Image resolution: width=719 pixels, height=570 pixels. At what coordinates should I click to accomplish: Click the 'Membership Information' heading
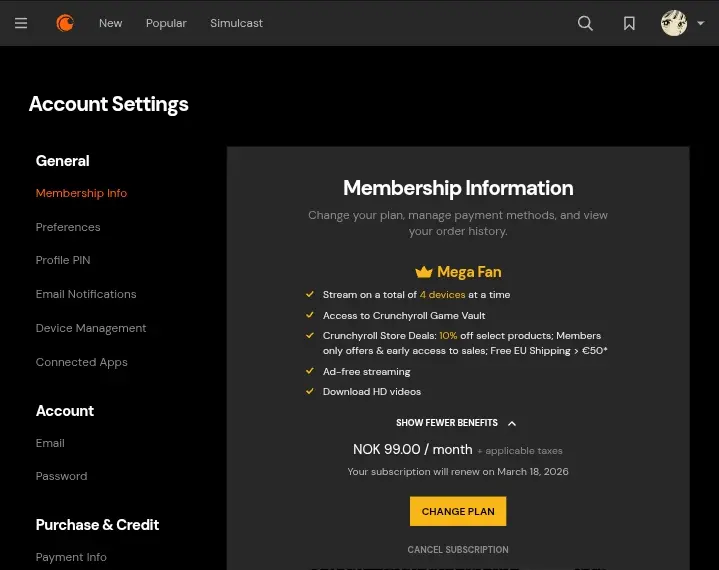[458, 188]
